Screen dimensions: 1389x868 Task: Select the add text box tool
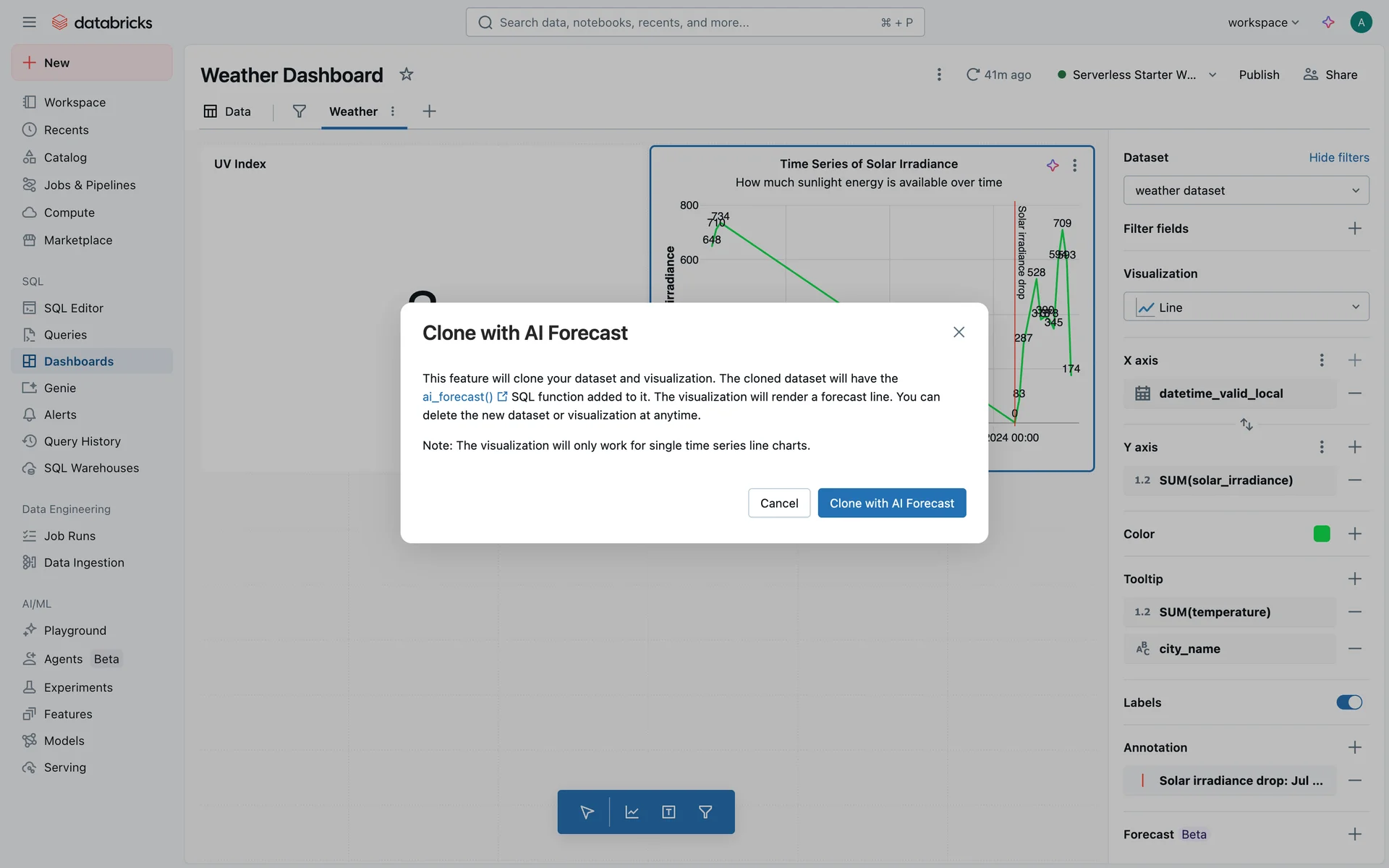(x=668, y=812)
